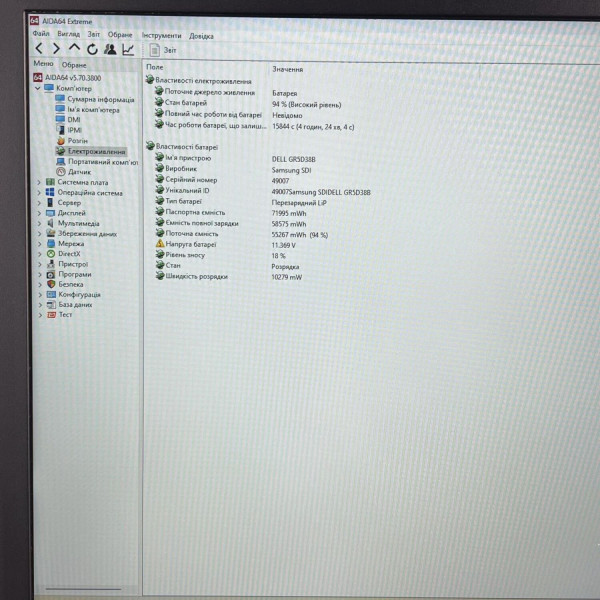Click the horizontal scrollbar under the tree
600x600 pixels.
pyautogui.click(x=83, y=589)
